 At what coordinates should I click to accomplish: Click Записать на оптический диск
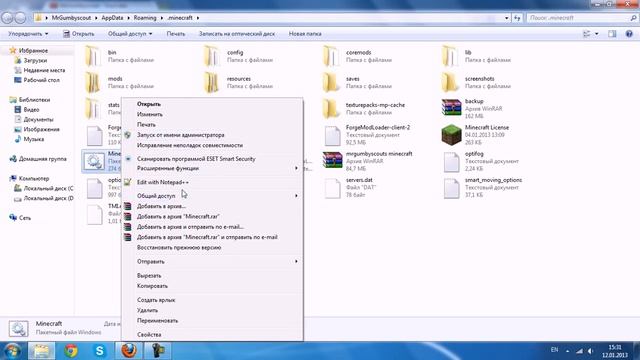(x=237, y=34)
